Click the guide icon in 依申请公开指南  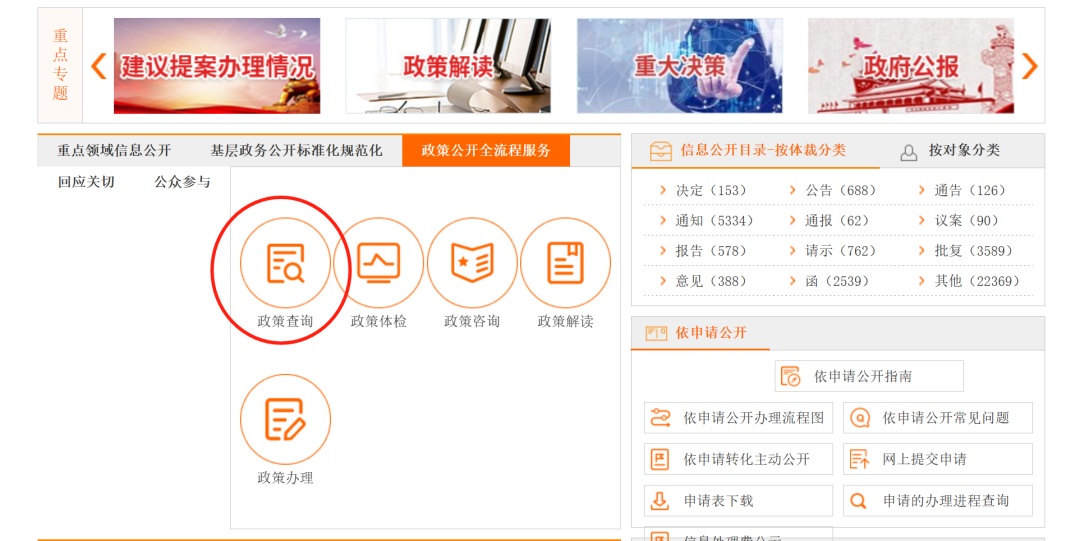pyautogui.click(x=790, y=376)
